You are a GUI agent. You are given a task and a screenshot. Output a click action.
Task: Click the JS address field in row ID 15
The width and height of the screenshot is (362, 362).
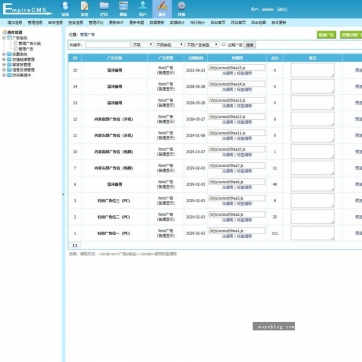[237, 67]
